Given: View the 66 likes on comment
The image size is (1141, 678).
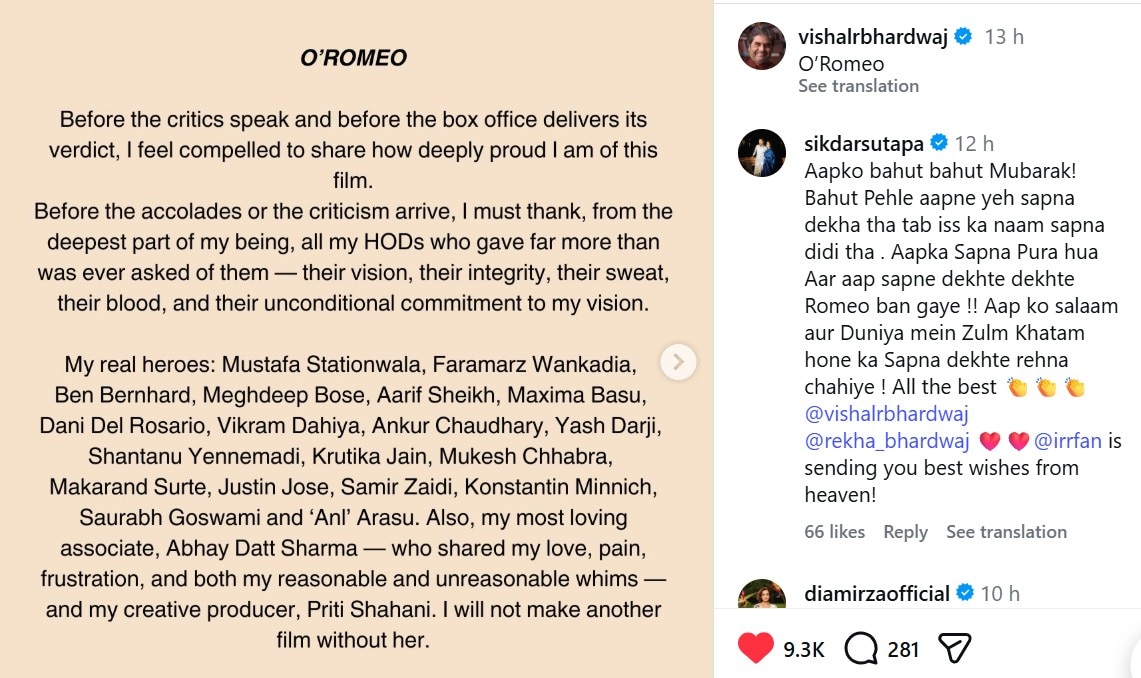Looking at the screenshot, I should click(834, 532).
